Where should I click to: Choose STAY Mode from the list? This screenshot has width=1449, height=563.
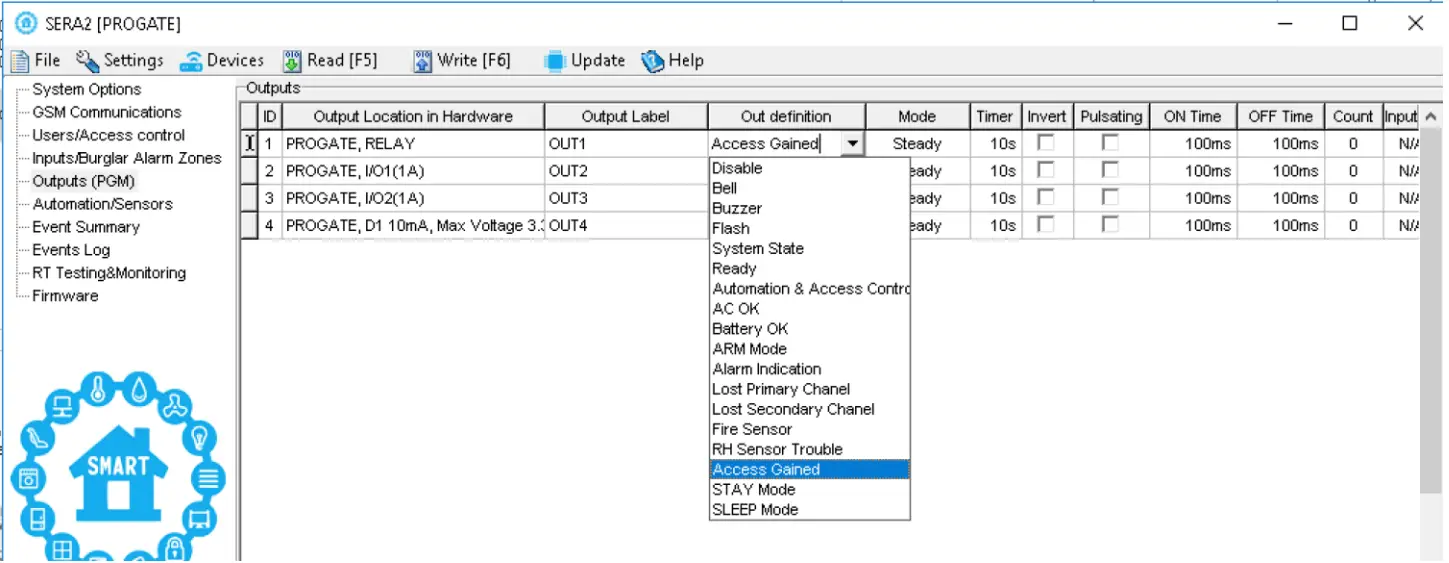[x=809, y=489]
